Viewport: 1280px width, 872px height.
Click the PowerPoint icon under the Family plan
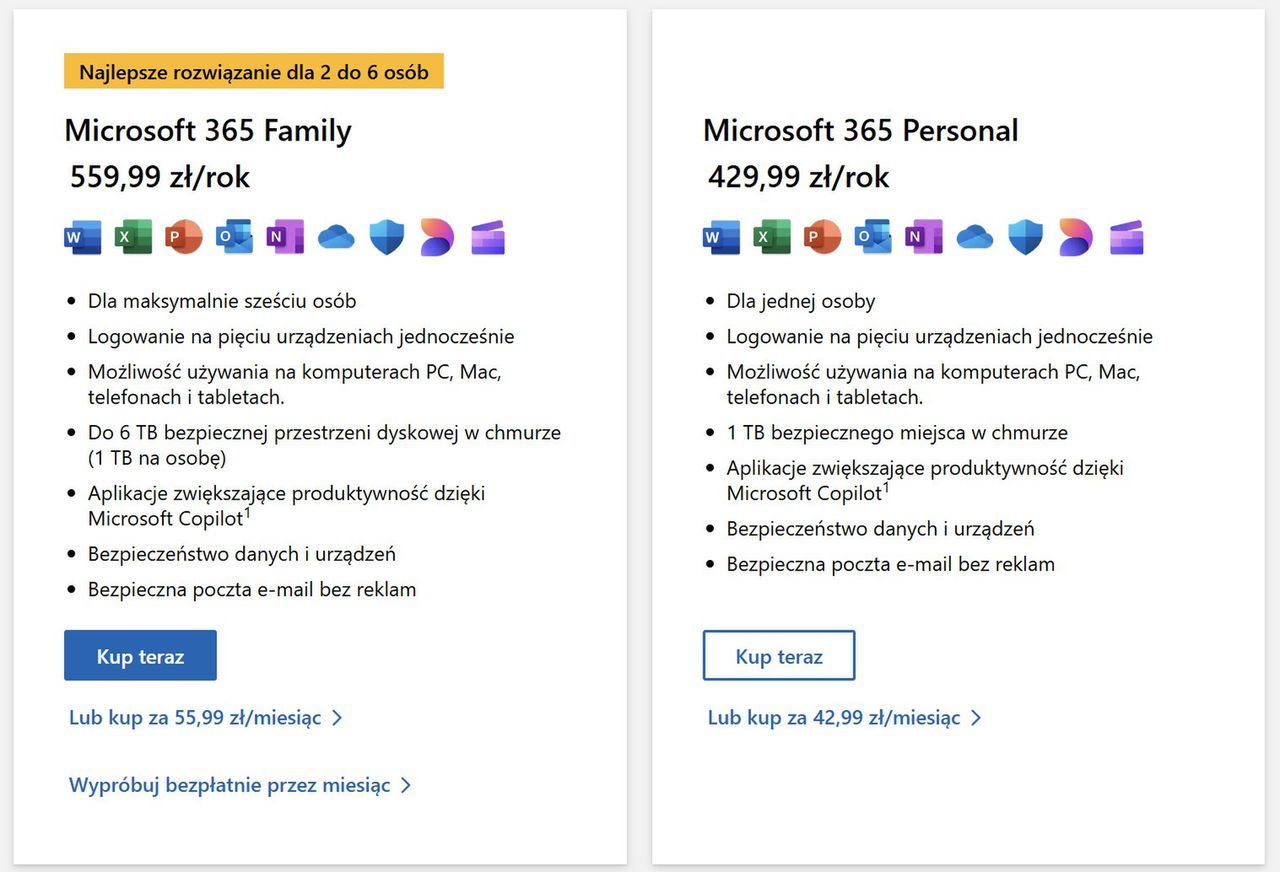tap(184, 237)
